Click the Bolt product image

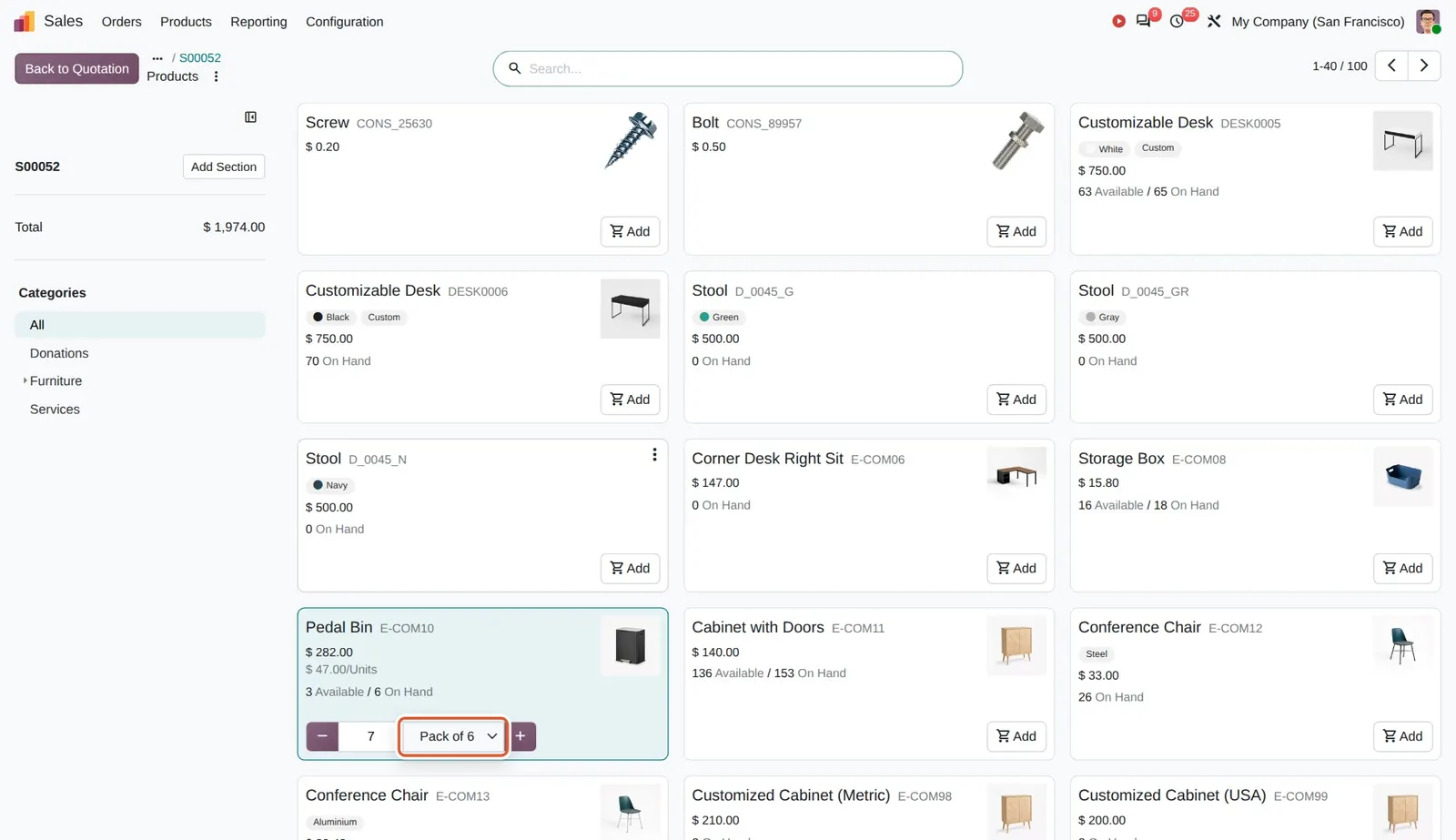click(1016, 140)
